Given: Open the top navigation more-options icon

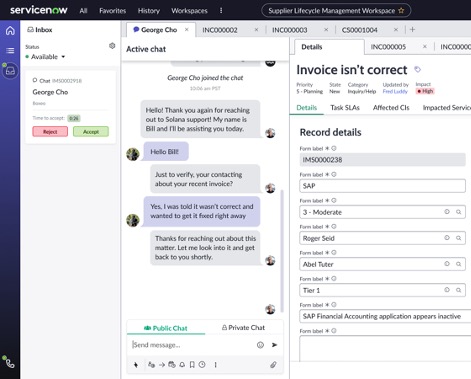Looking at the screenshot, I should click(221, 11).
